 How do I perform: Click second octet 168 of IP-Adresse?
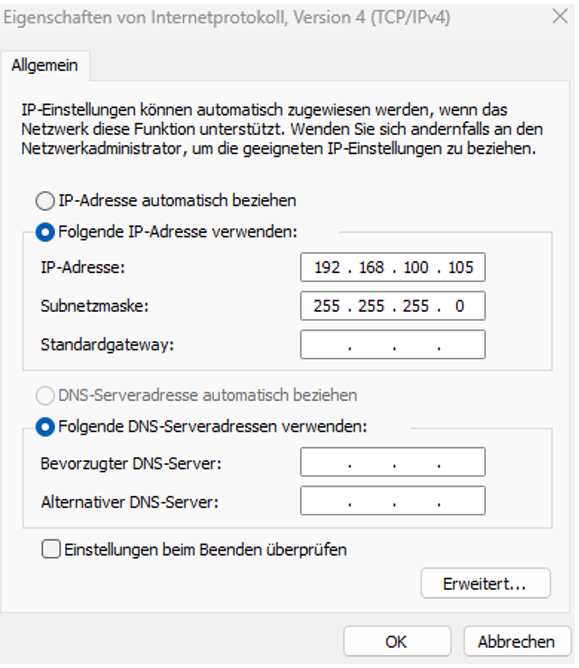[x=372, y=268]
